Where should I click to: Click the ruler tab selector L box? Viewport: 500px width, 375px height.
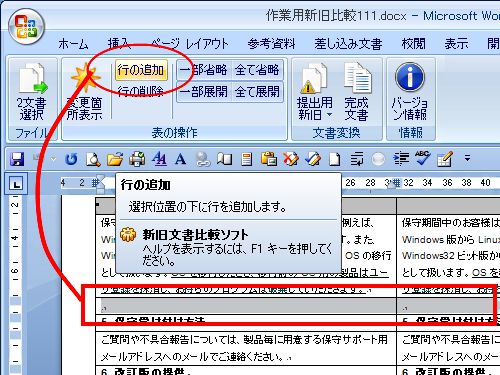(x=16, y=183)
